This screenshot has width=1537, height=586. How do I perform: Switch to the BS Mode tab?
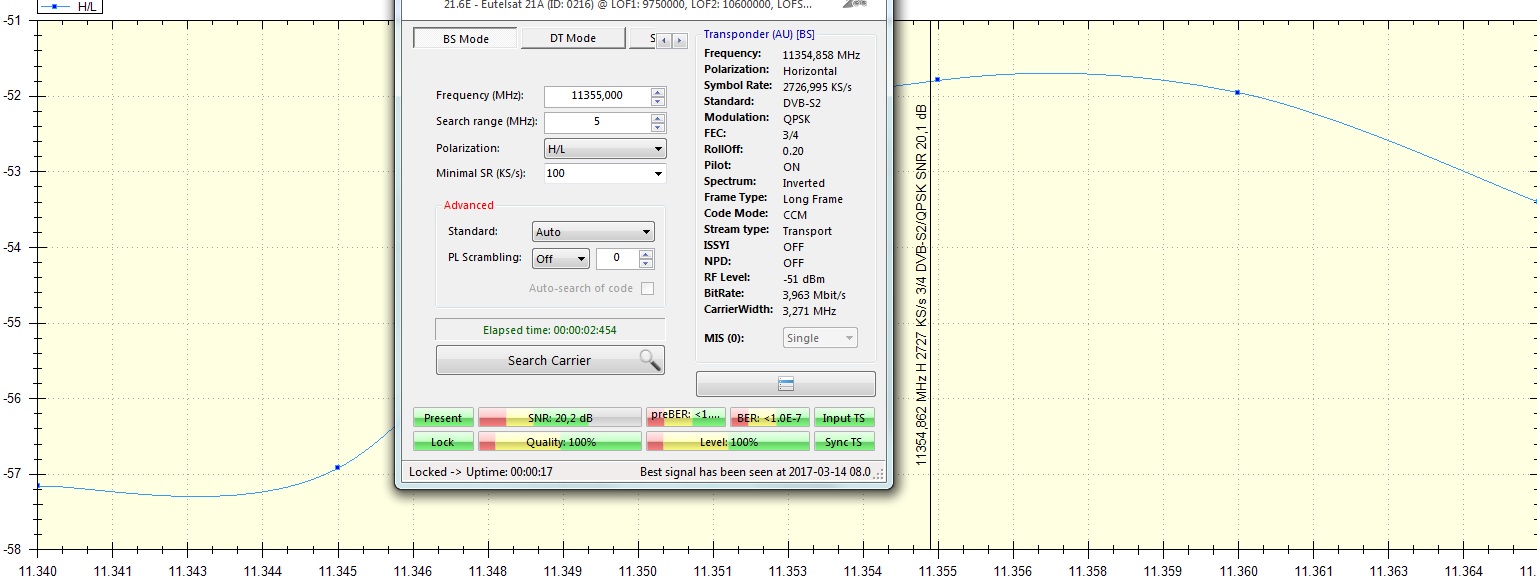pyautogui.click(x=465, y=39)
